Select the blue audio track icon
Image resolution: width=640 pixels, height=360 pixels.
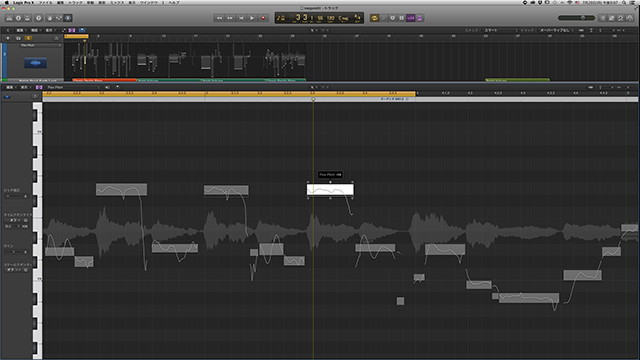(x=36, y=63)
